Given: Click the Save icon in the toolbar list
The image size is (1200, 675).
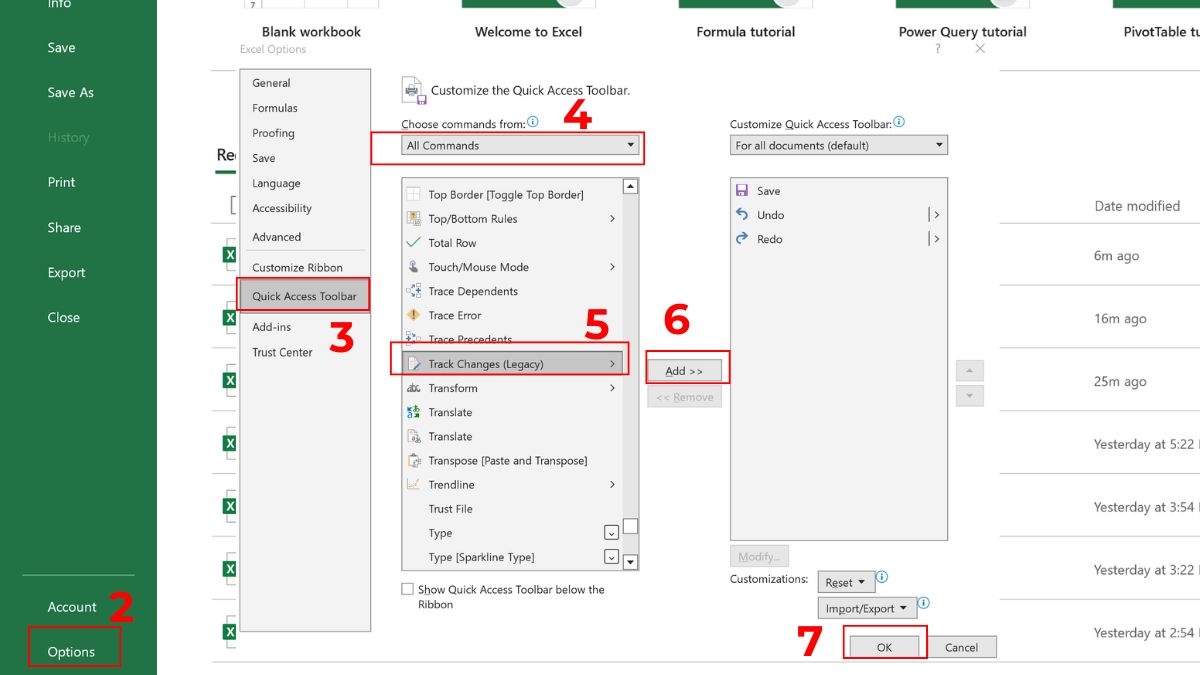Looking at the screenshot, I should coord(740,191).
